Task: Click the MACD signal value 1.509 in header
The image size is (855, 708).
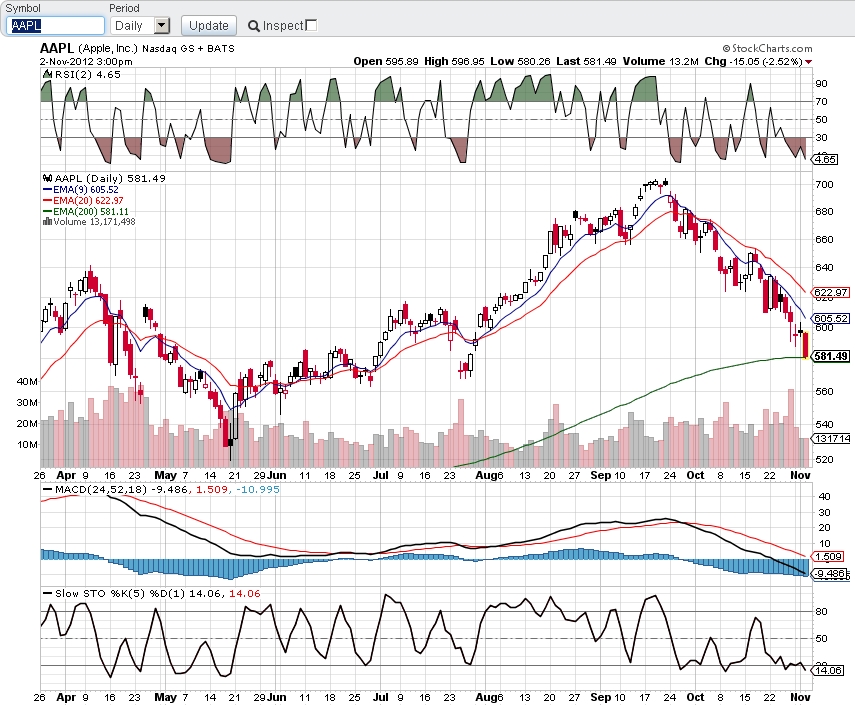Action: click(212, 489)
